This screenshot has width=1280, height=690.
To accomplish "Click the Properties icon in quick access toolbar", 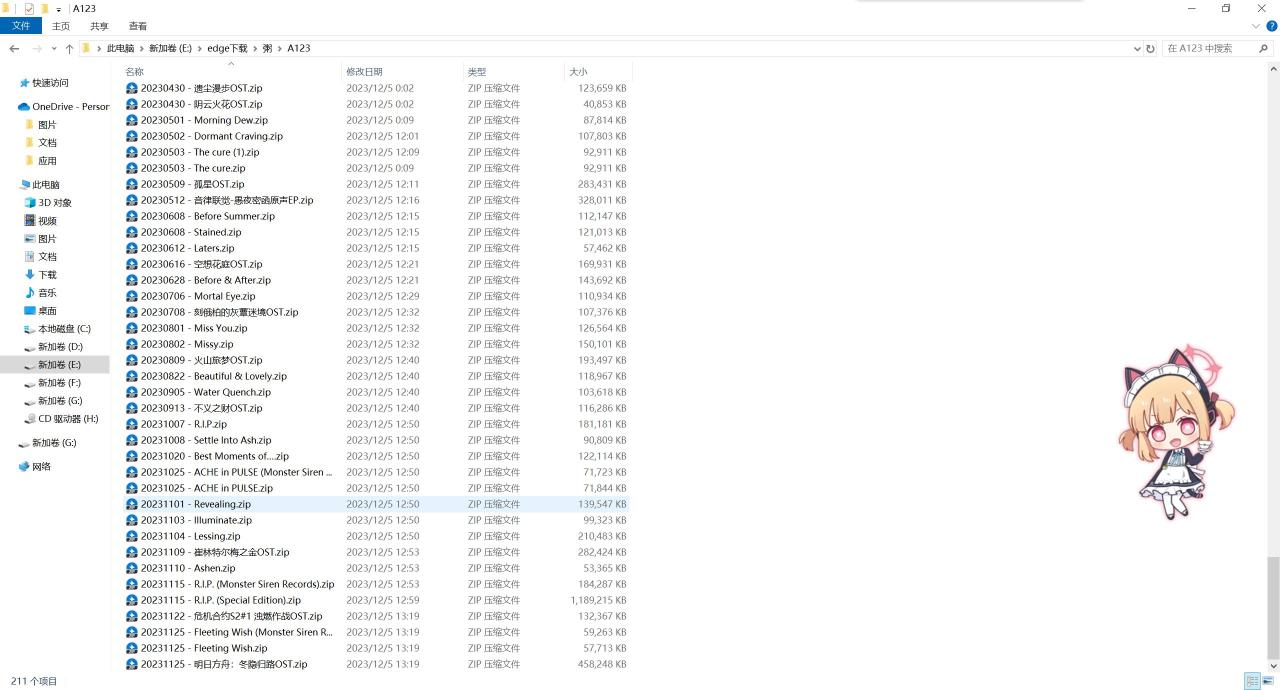I will [x=29, y=8].
